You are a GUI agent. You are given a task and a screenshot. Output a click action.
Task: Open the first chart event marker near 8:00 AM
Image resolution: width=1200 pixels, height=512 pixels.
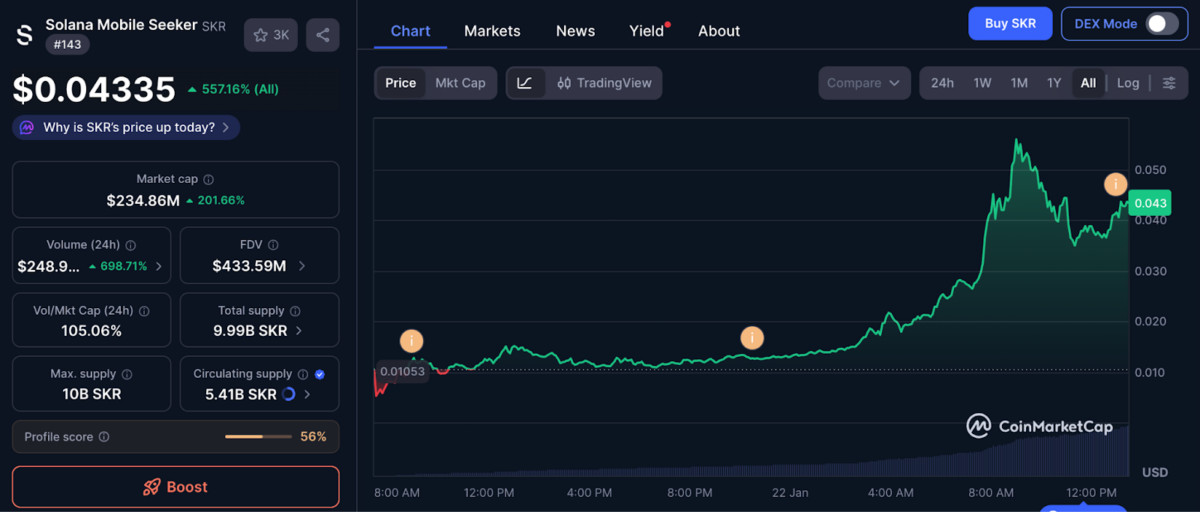pos(410,340)
